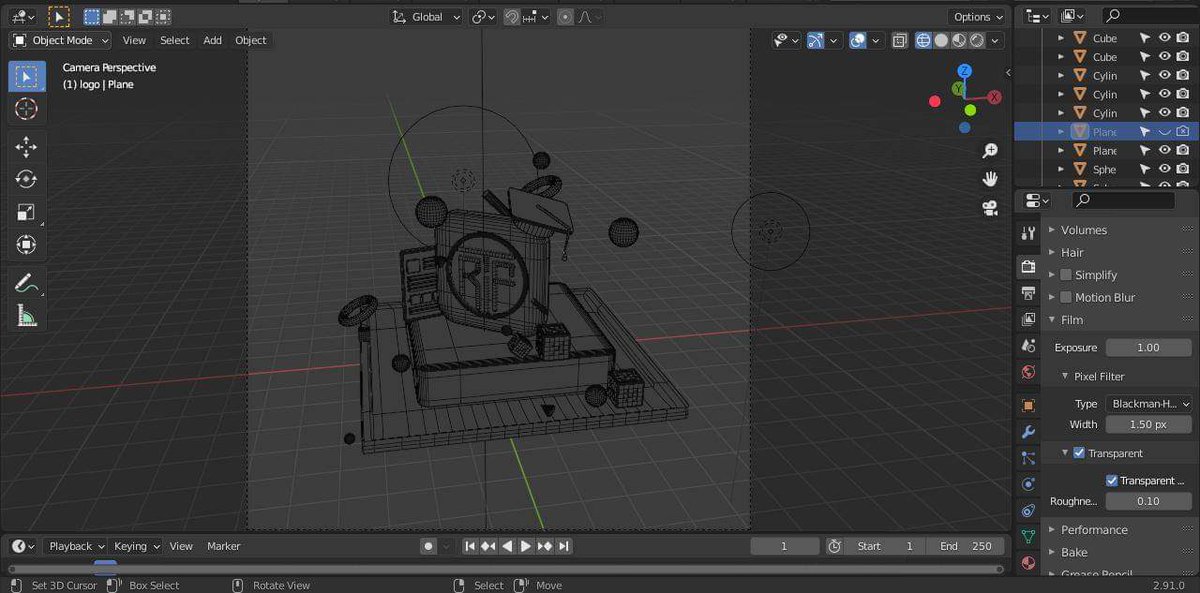The width and height of the screenshot is (1200, 593).
Task: Open the Output properties printer tab
Action: (1028, 293)
